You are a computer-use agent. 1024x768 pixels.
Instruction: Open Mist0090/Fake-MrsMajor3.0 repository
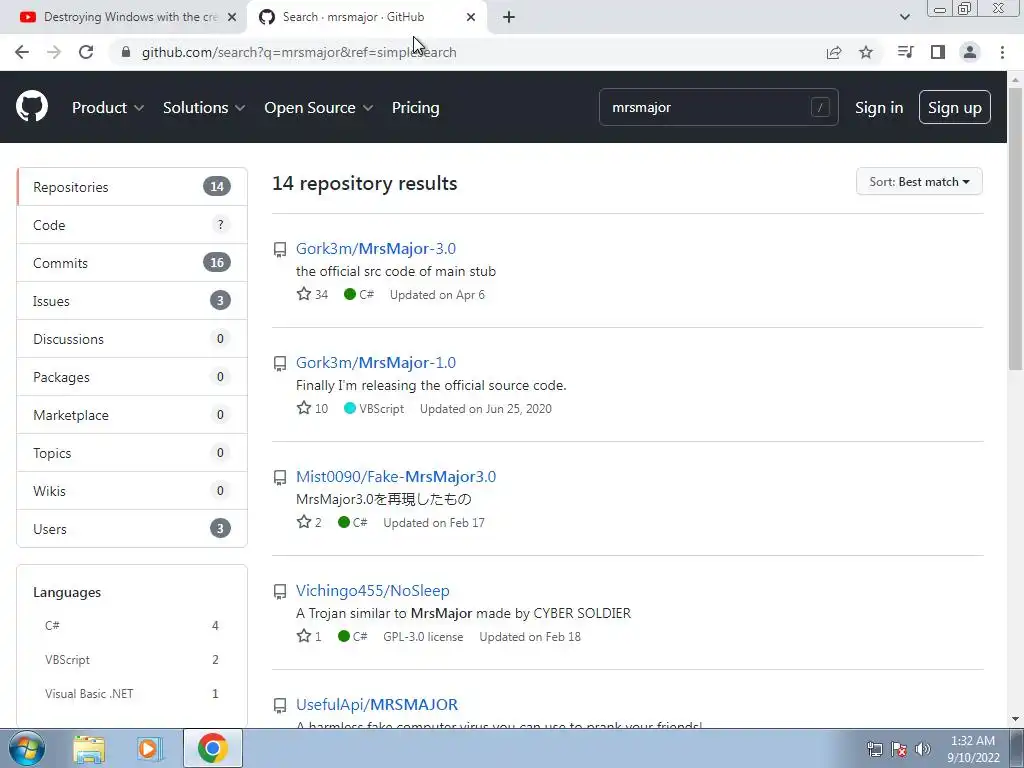point(396,476)
